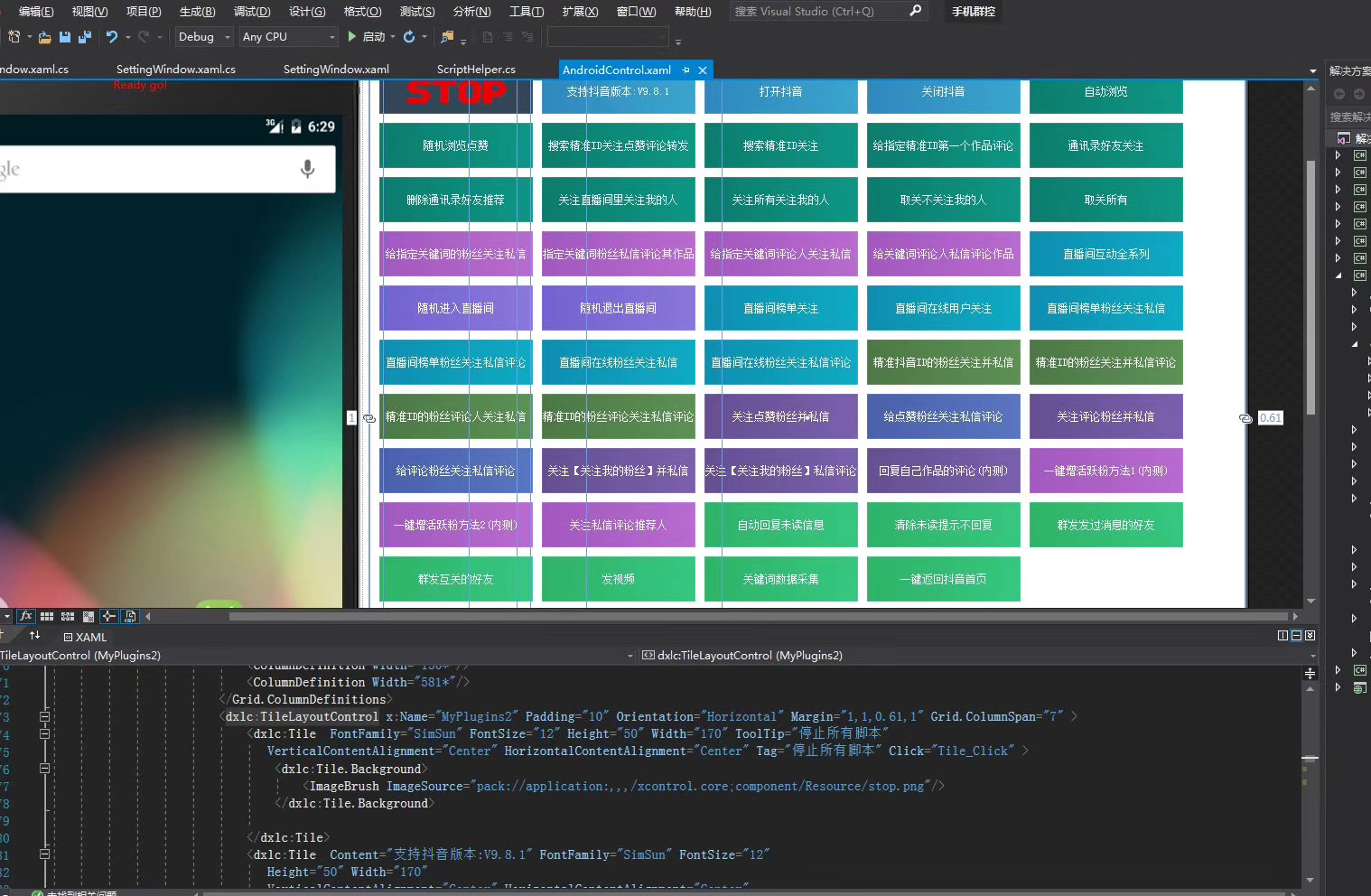The image size is (1371, 896).
Task: Start debugging with the green 启动 button
Action: click(367, 37)
